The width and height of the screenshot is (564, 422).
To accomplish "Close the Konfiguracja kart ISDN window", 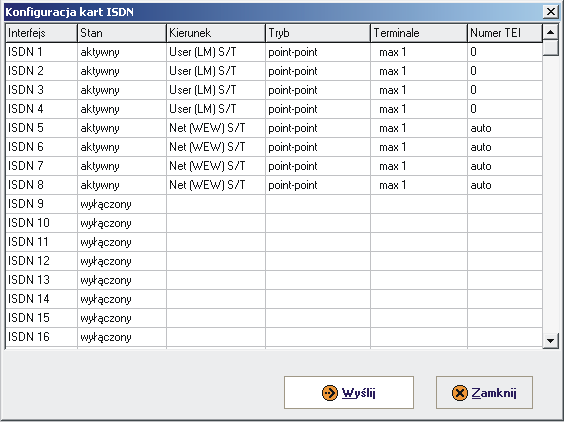I will point(551,12).
